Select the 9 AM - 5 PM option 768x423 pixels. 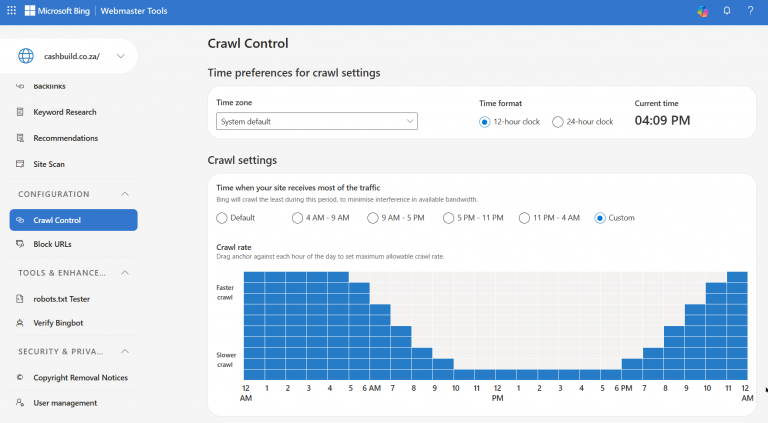tap(373, 218)
